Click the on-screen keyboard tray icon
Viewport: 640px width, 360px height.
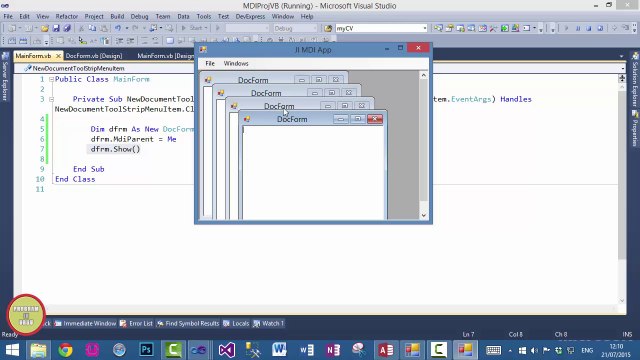(x=493, y=350)
